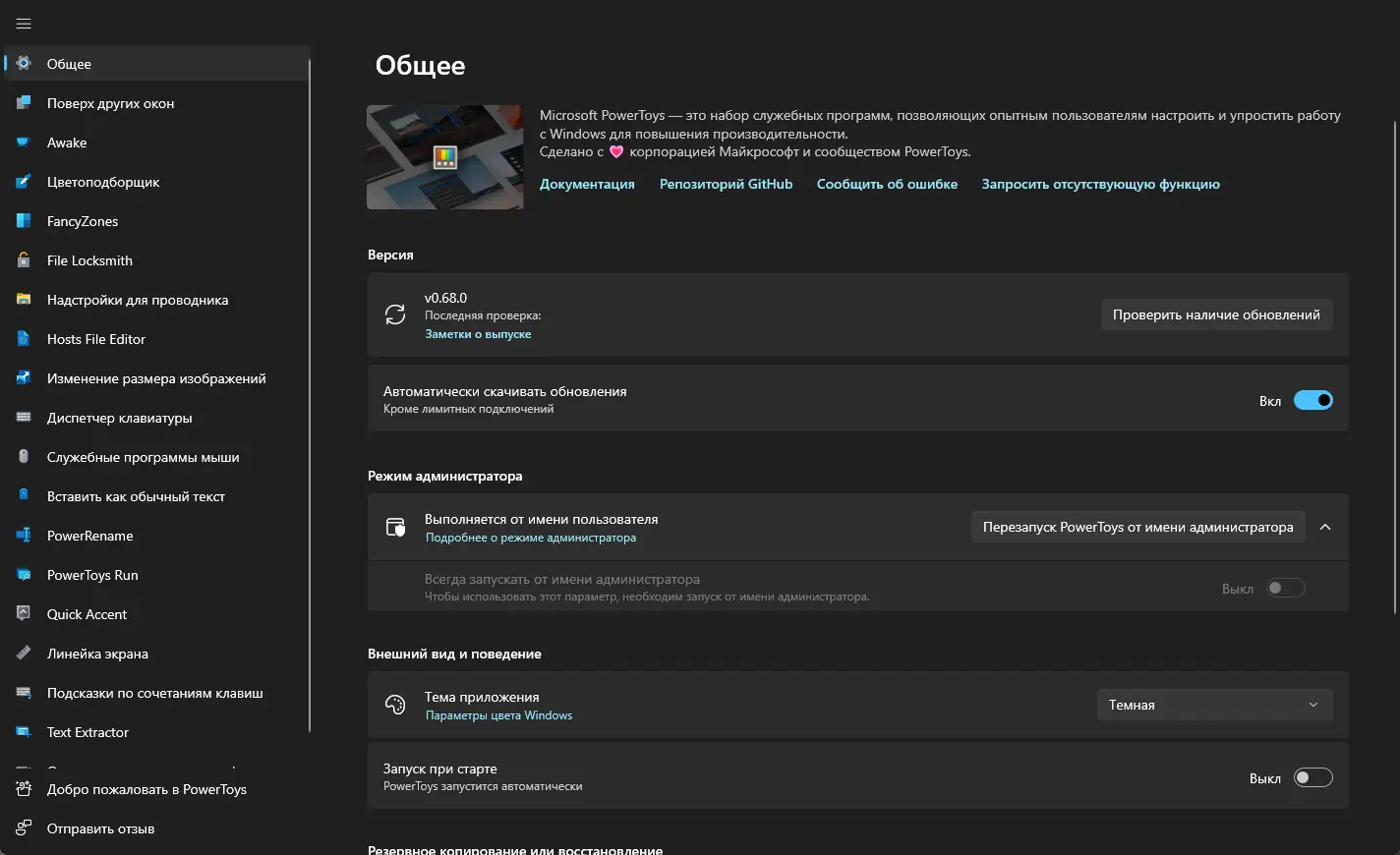This screenshot has height=855, width=1400.
Task: Select Подсказки по сочетаниям клавиш in sidebar
Action: tap(157, 693)
